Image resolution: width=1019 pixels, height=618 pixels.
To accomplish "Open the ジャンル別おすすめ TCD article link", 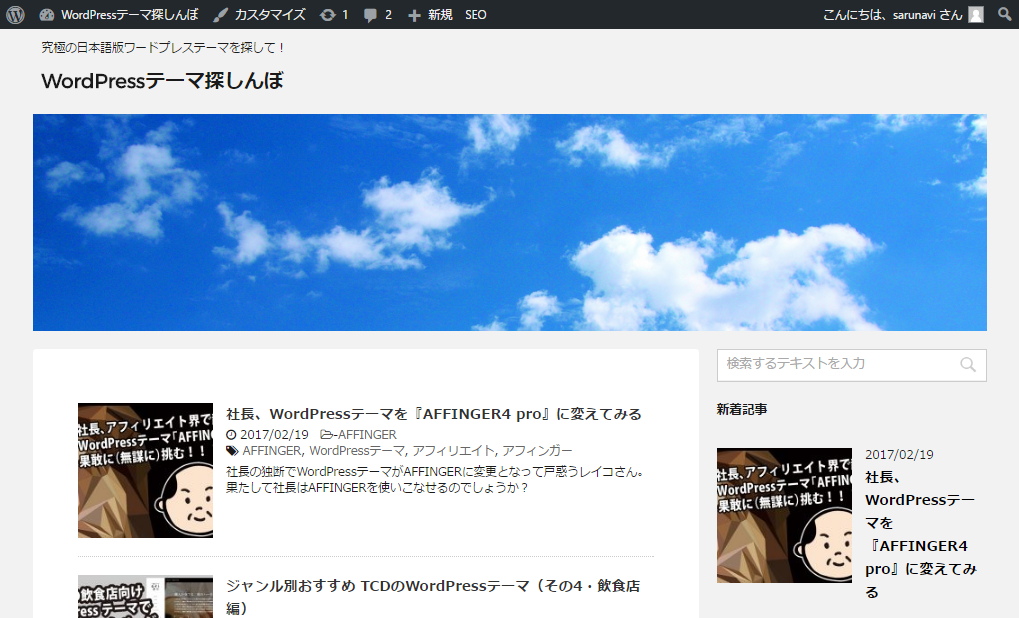I will pyautogui.click(x=432, y=586).
